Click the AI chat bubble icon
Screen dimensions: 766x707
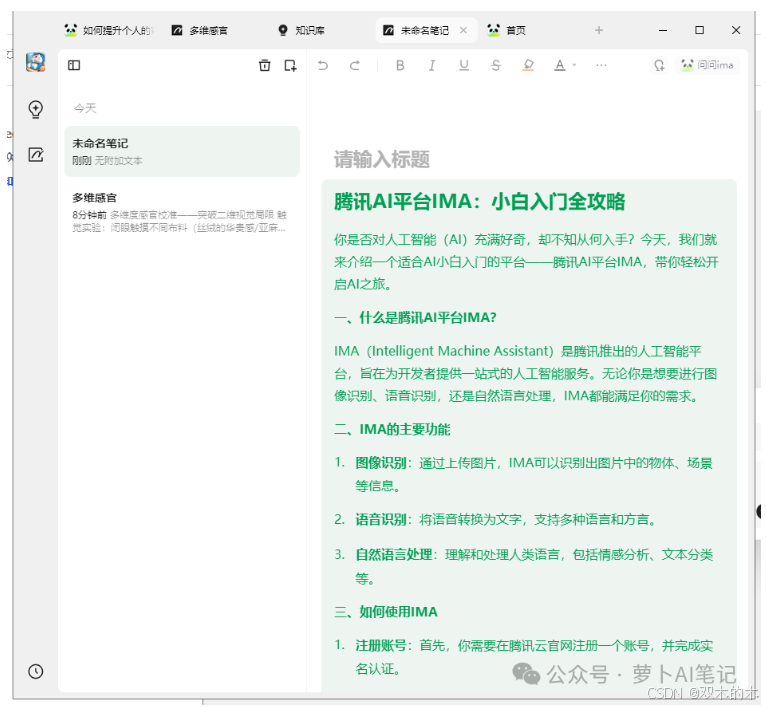tap(660, 65)
